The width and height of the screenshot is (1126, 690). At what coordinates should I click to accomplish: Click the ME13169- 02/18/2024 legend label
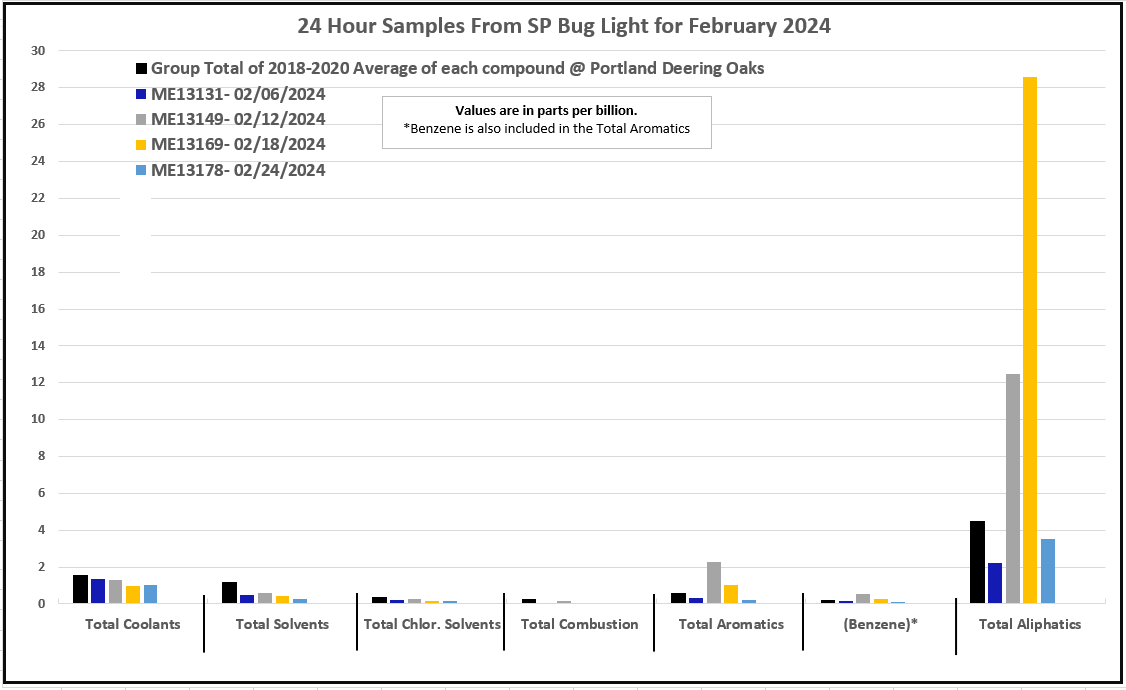coord(238,144)
